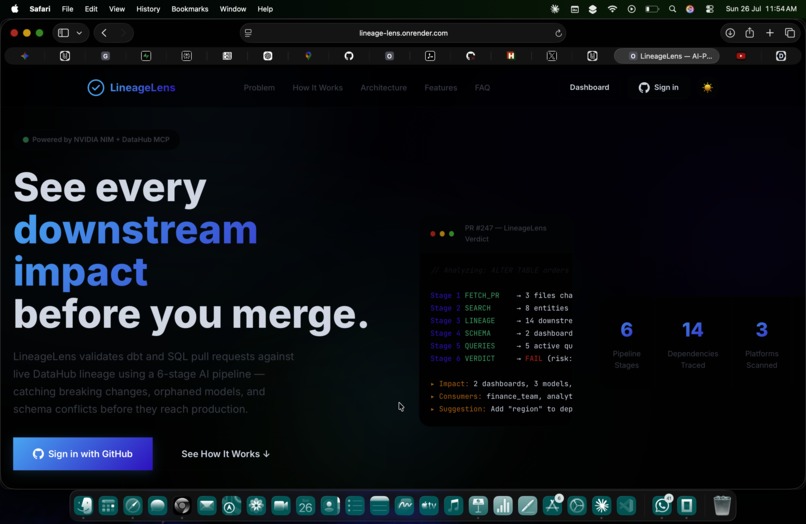Screen dimensions: 806x524
Task: Click the 'Stage 6 VERDICT' terminal line
Action: click(501, 358)
